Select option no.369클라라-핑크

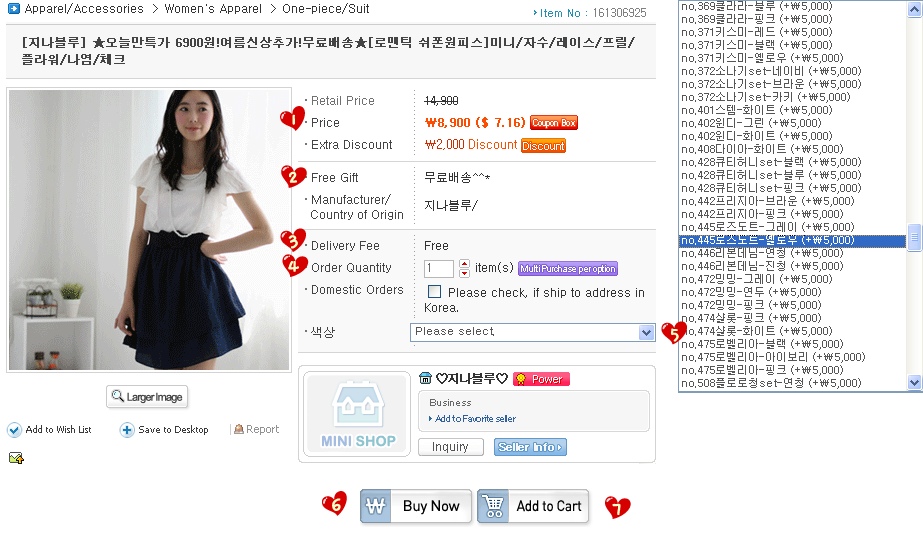click(792, 19)
